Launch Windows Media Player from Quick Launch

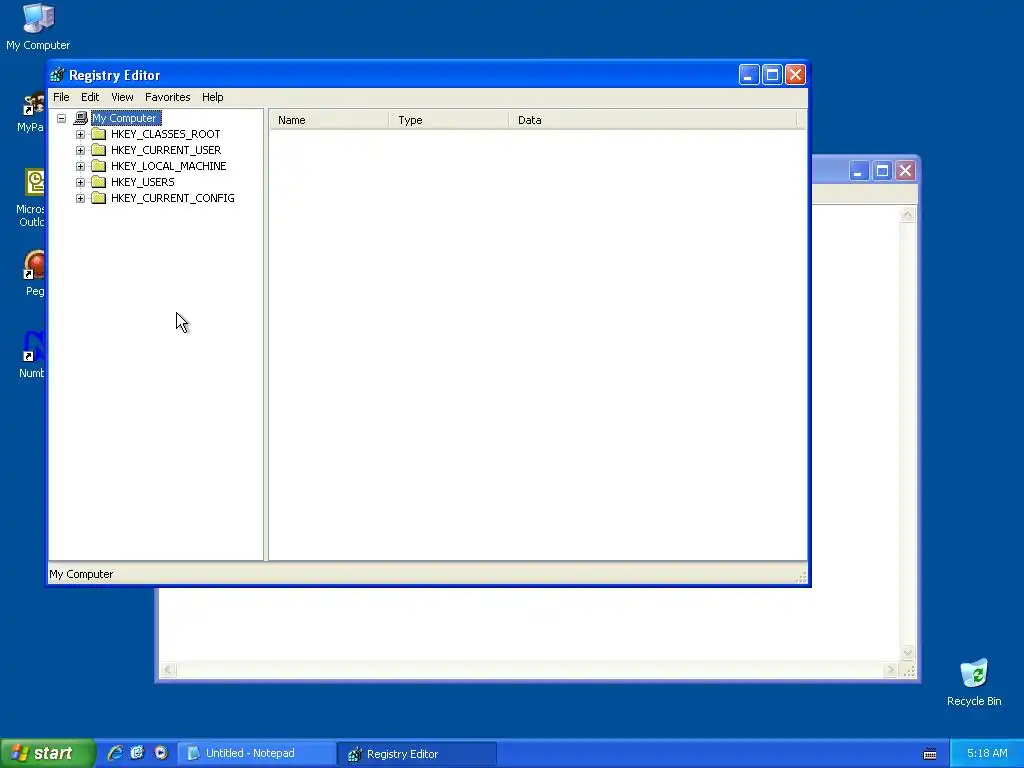[x=161, y=753]
